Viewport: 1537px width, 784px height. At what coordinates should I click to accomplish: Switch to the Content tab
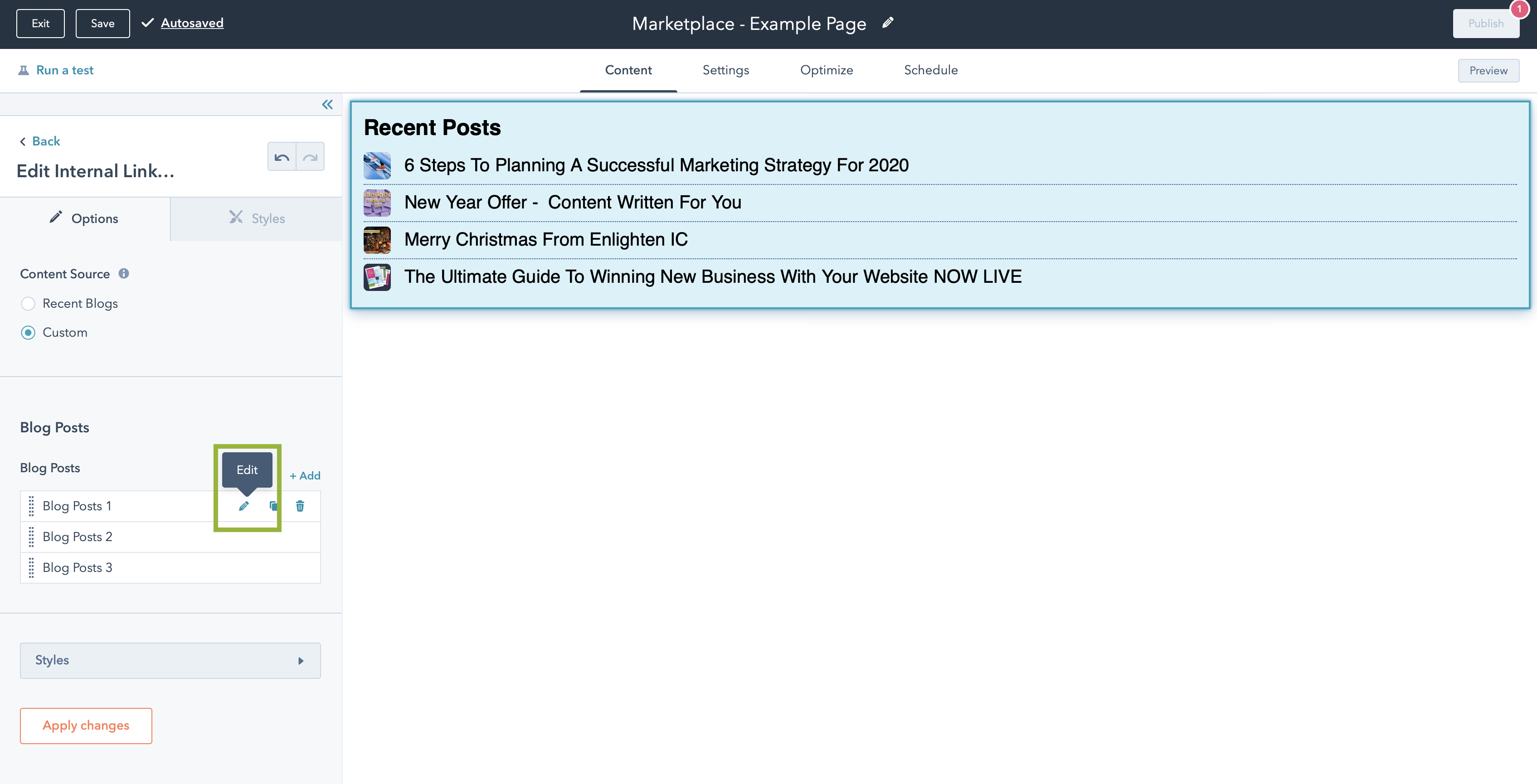628,70
